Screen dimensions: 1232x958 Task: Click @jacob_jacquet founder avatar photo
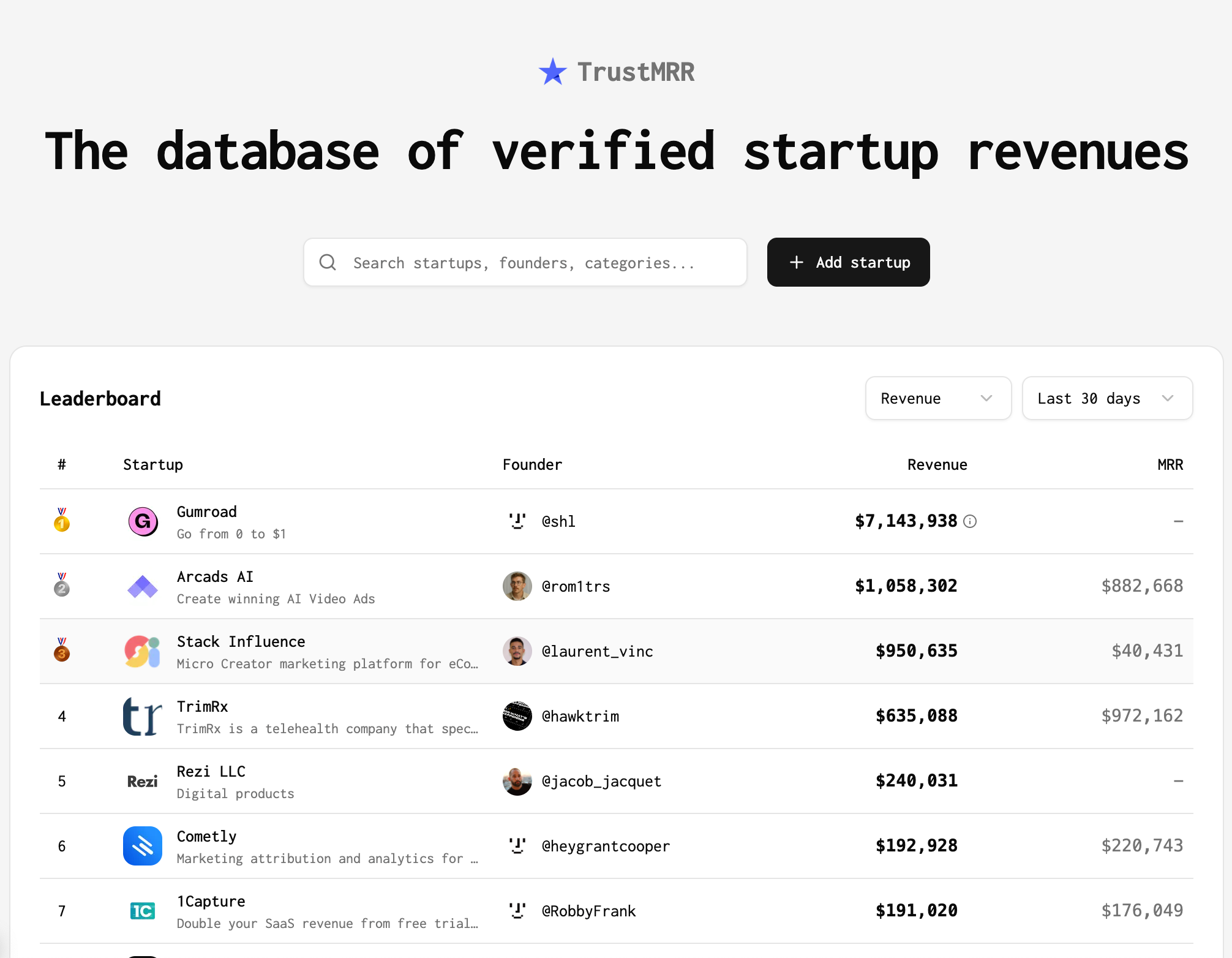click(x=517, y=781)
